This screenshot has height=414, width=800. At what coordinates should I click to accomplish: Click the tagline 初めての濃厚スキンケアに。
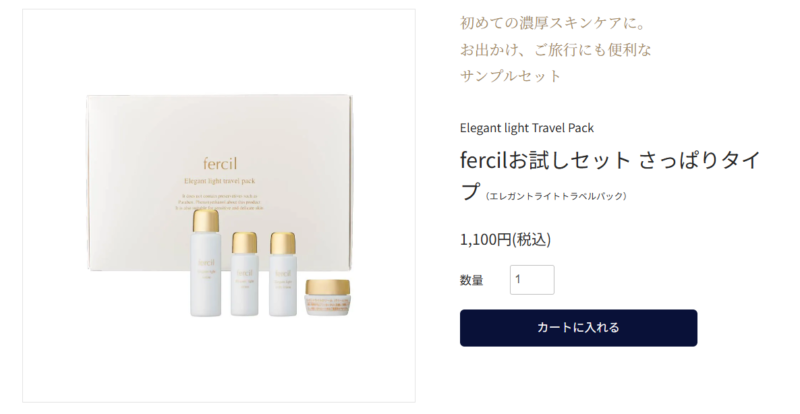pos(554,23)
